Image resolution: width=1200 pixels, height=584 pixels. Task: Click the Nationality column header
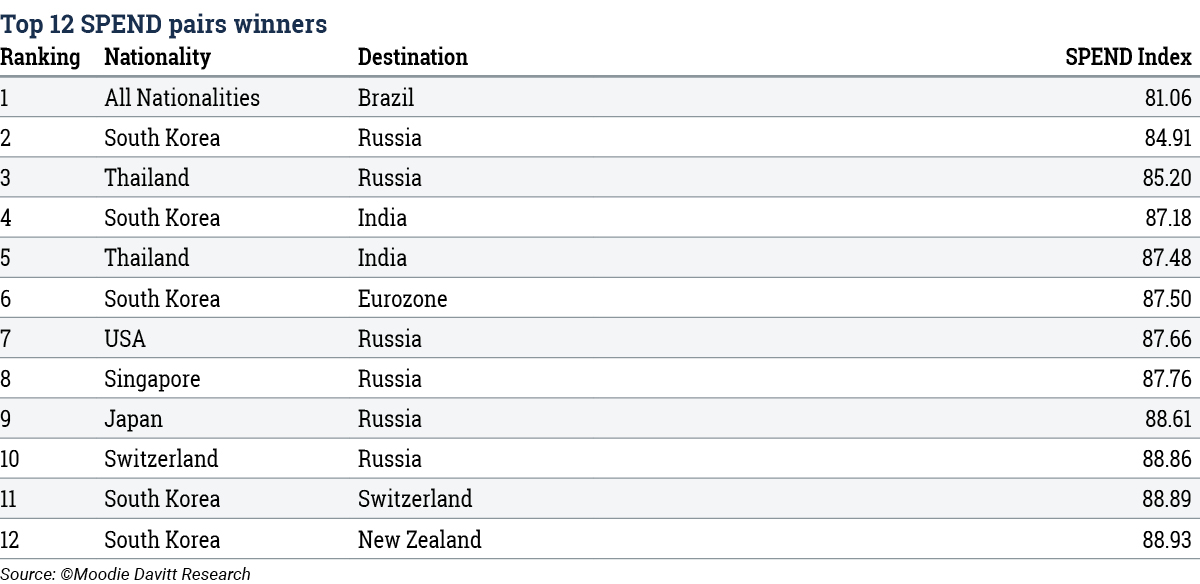tap(158, 57)
